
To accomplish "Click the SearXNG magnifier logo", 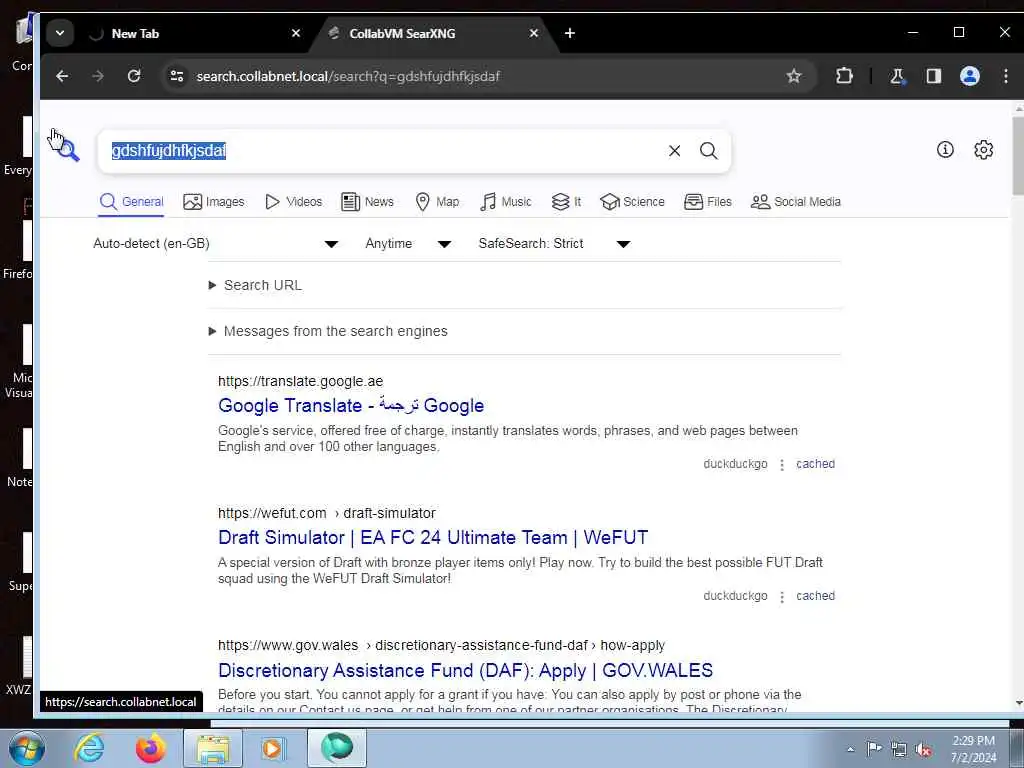I will click(x=67, y=150).
